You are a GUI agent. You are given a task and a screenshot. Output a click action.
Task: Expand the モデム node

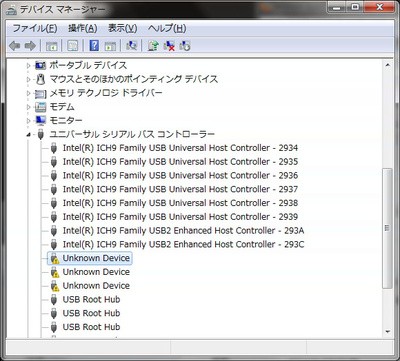click(29, 107)
